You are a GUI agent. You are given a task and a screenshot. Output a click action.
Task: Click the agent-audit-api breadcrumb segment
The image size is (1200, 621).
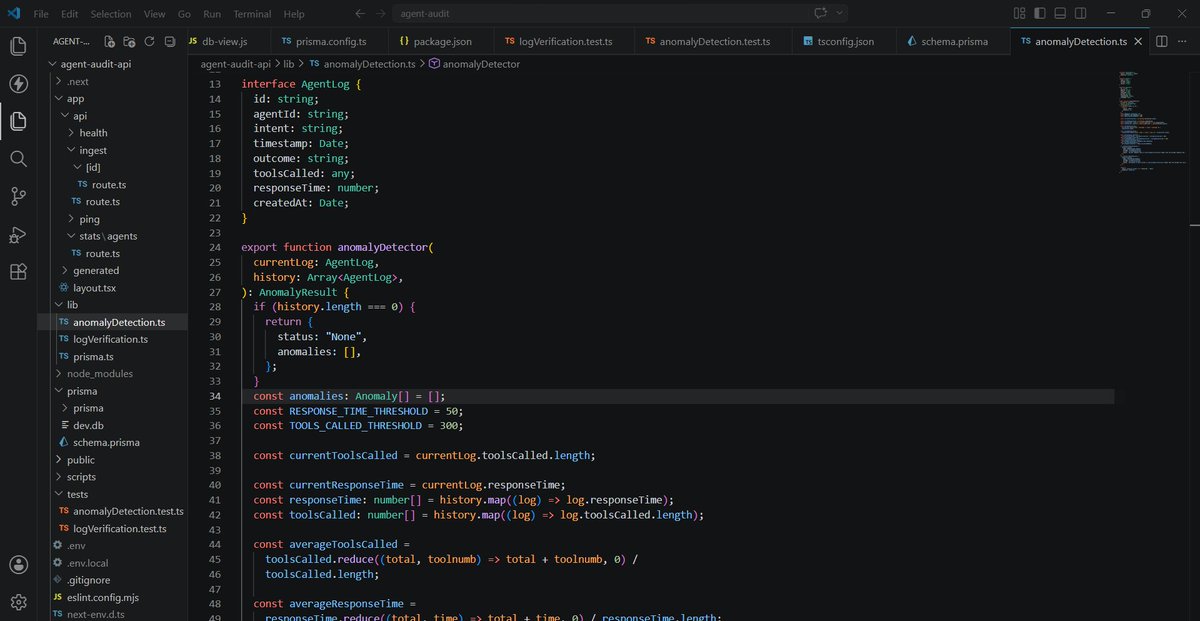(x=236, y=64)
